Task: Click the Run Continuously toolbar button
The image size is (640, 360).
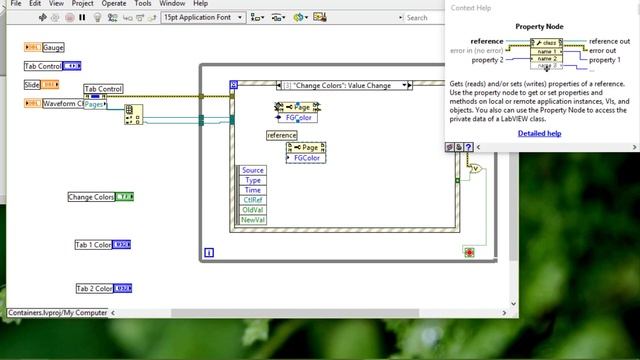Action: [55, 18]
